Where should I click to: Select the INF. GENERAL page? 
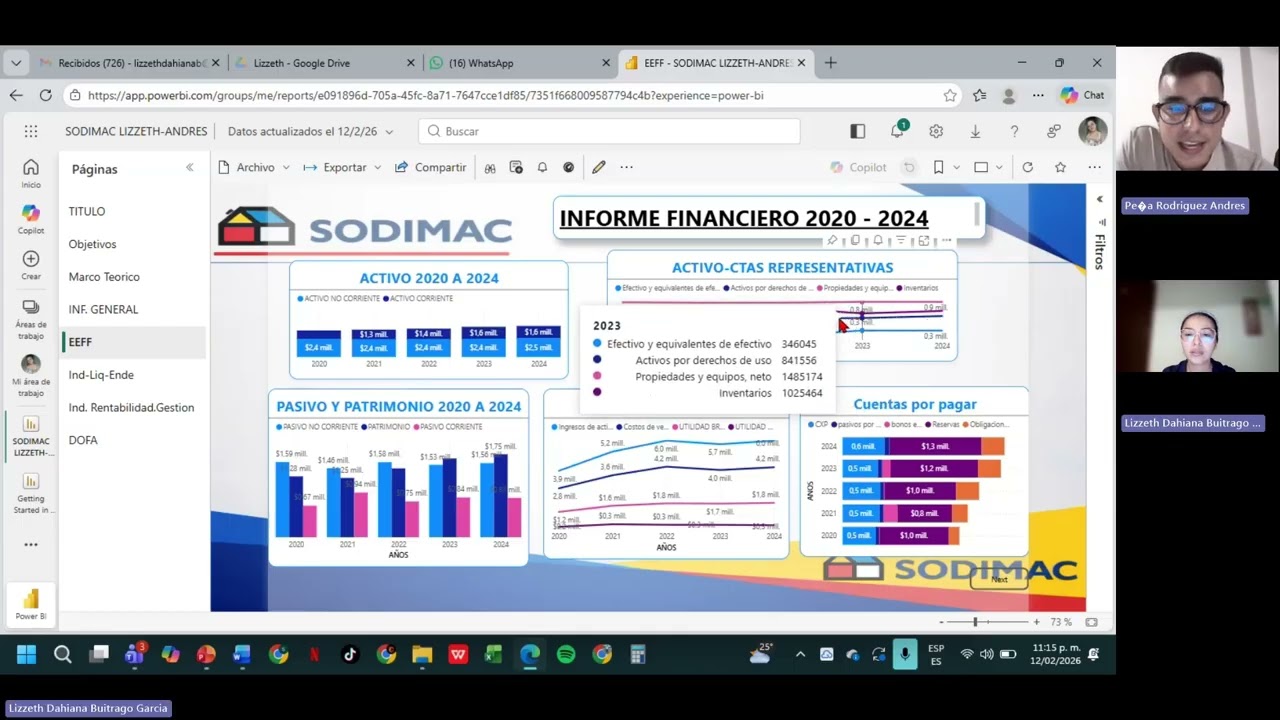pos(103,309)
